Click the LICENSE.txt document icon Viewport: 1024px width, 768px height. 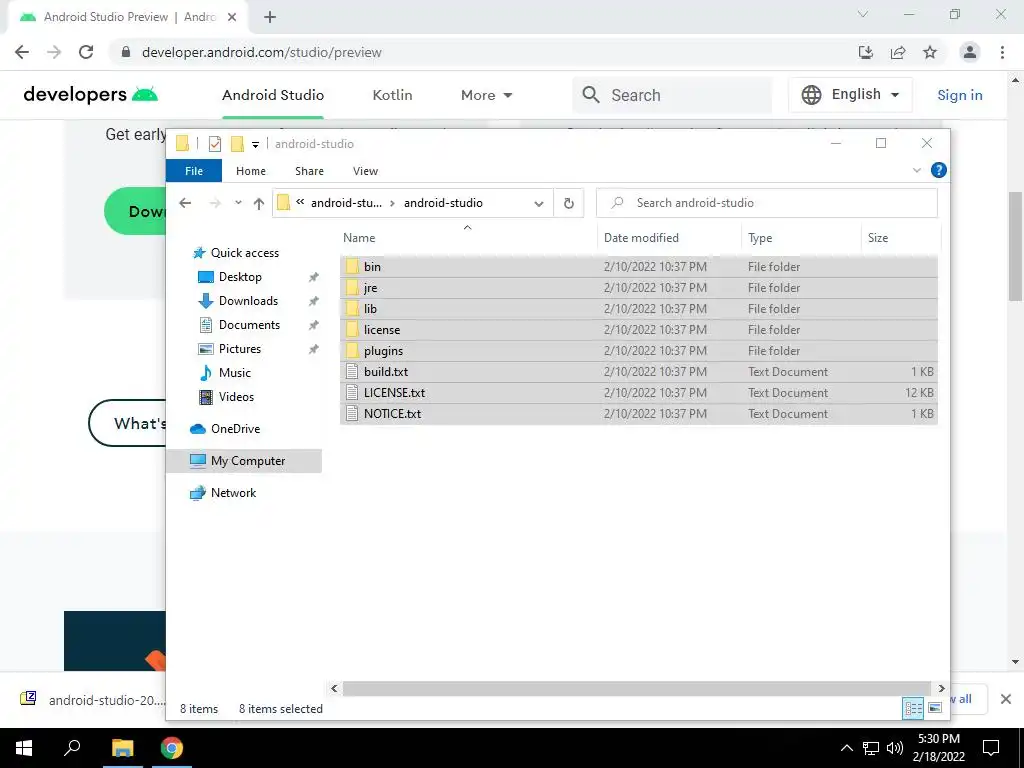coord(352,392)
